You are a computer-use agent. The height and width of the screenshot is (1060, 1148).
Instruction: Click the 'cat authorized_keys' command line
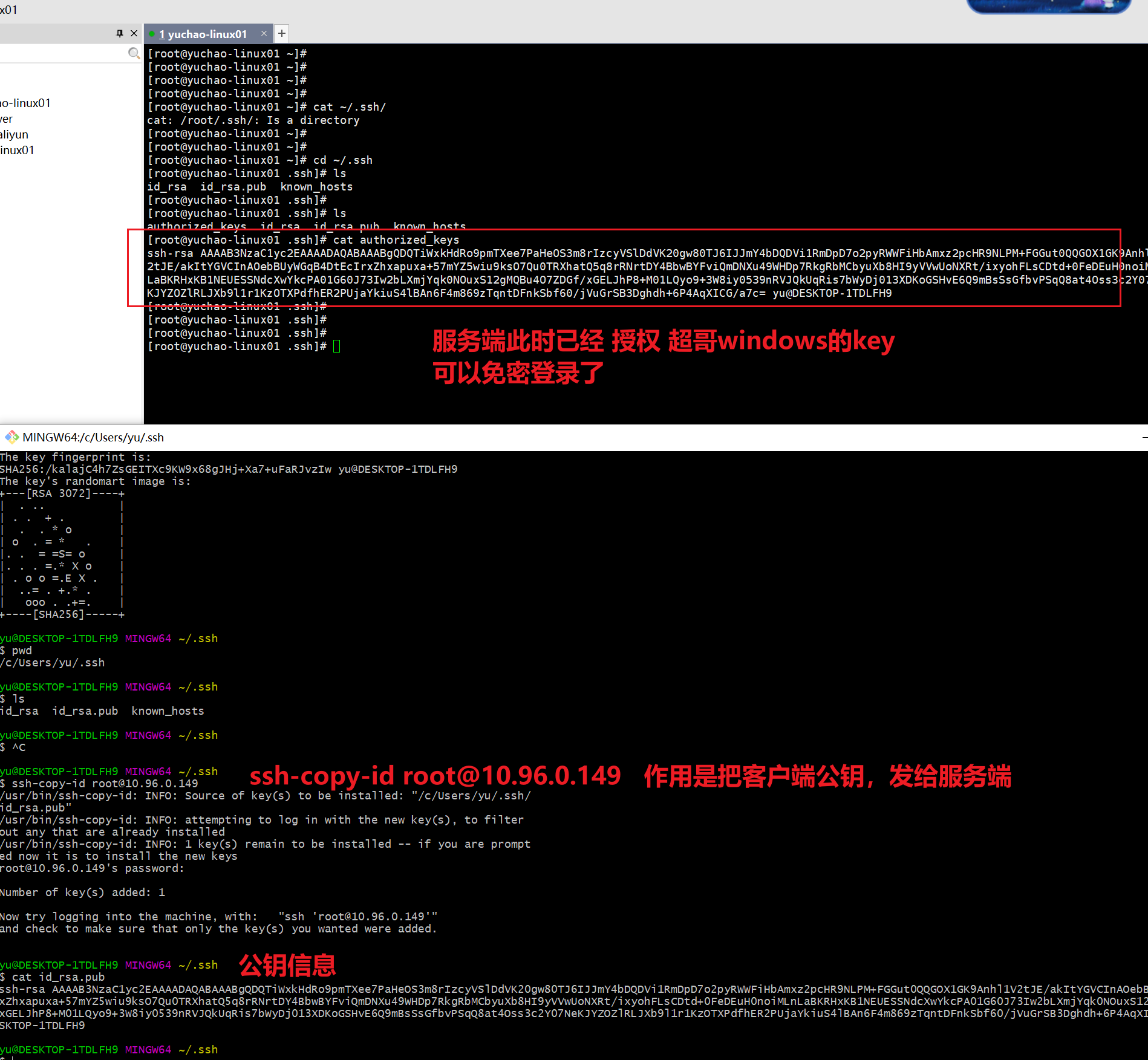(x=396, y=240)
